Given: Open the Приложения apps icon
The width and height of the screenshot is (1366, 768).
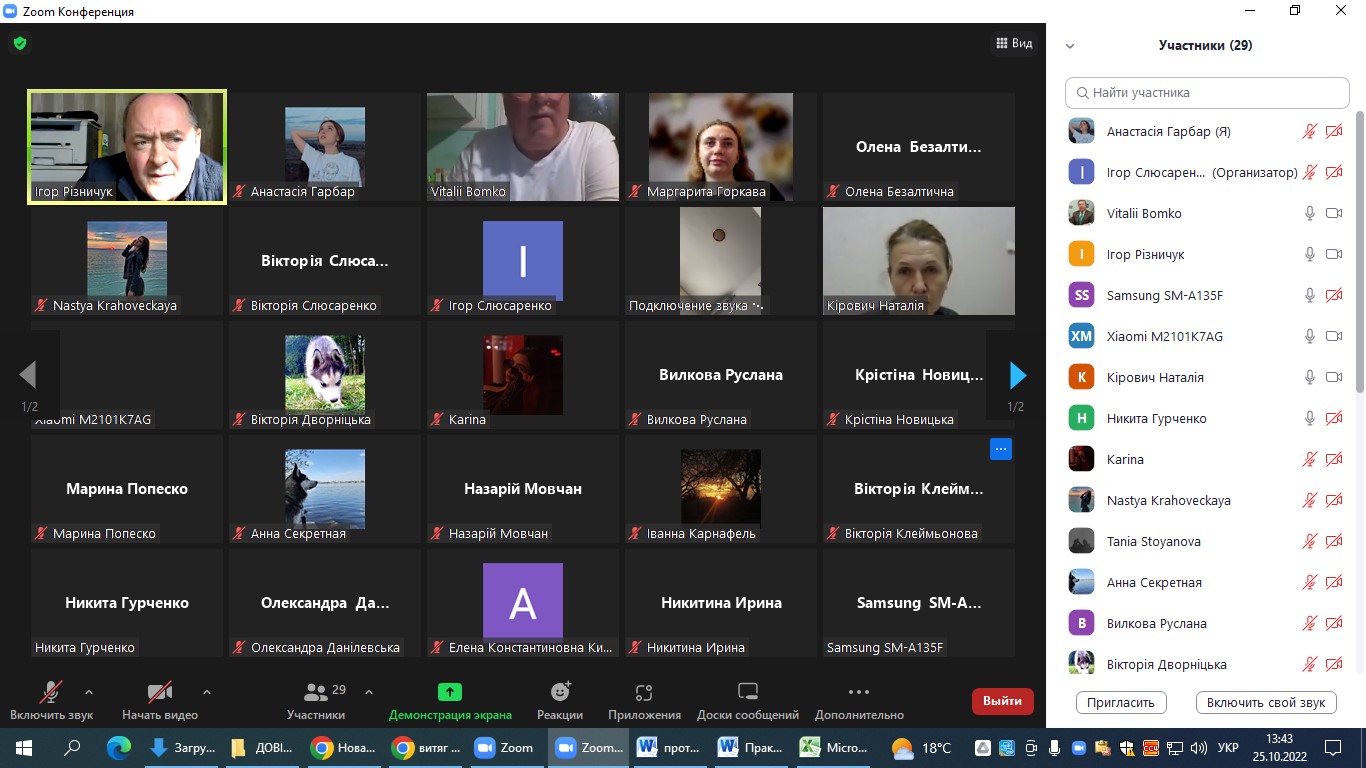Looking at the screenshot, I should (x=644, y=692).
